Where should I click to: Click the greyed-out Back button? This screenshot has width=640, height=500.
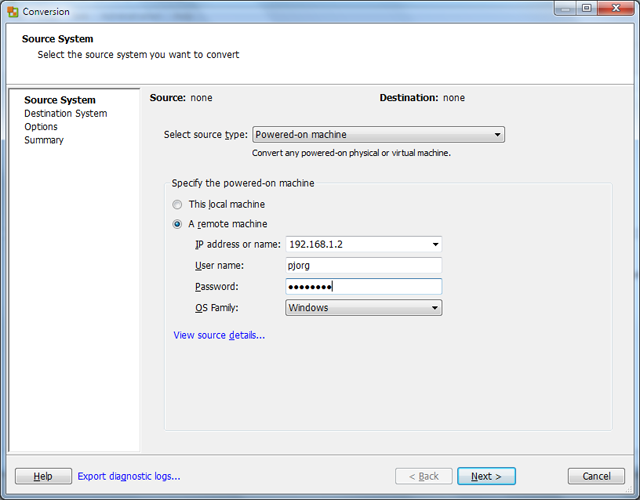pos(423,476)
